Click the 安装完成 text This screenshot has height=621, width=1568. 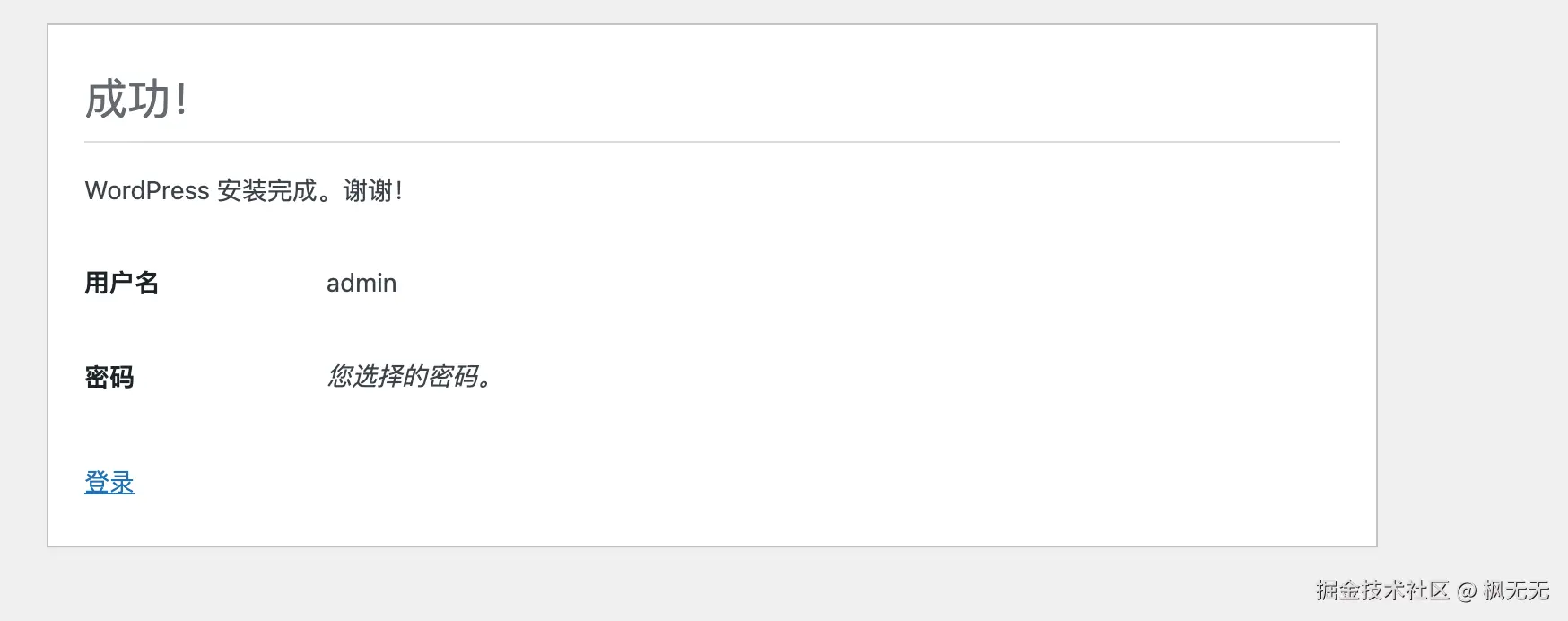(266, 191)
